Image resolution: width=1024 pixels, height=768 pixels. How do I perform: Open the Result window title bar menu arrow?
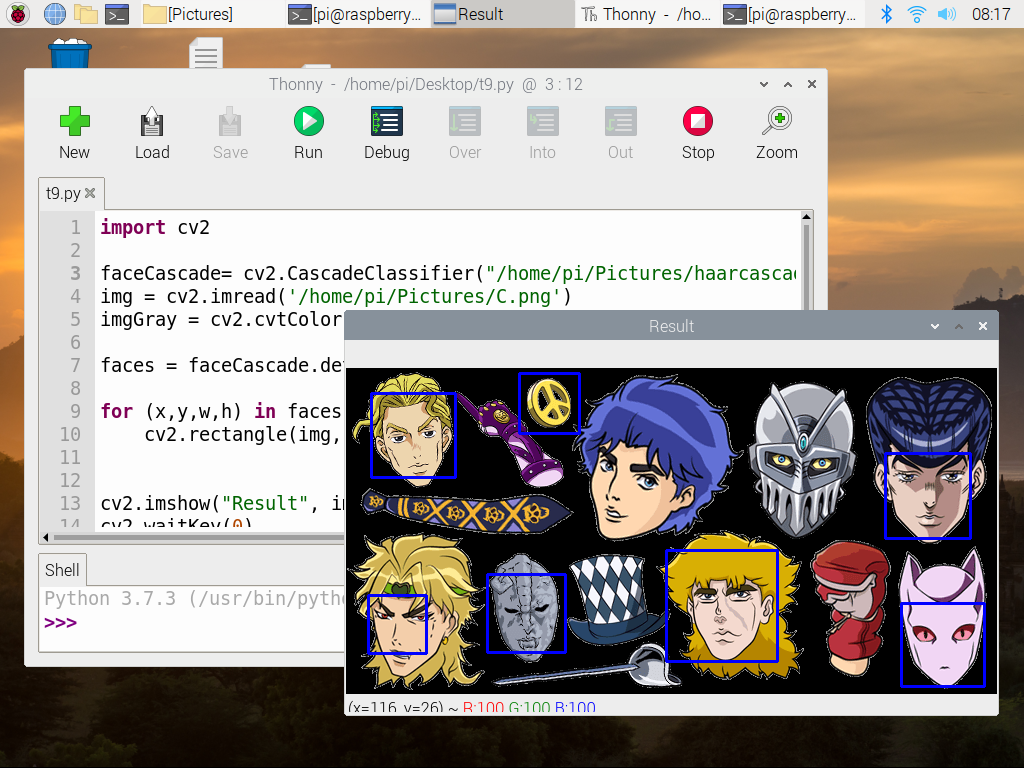click(935, 326)
